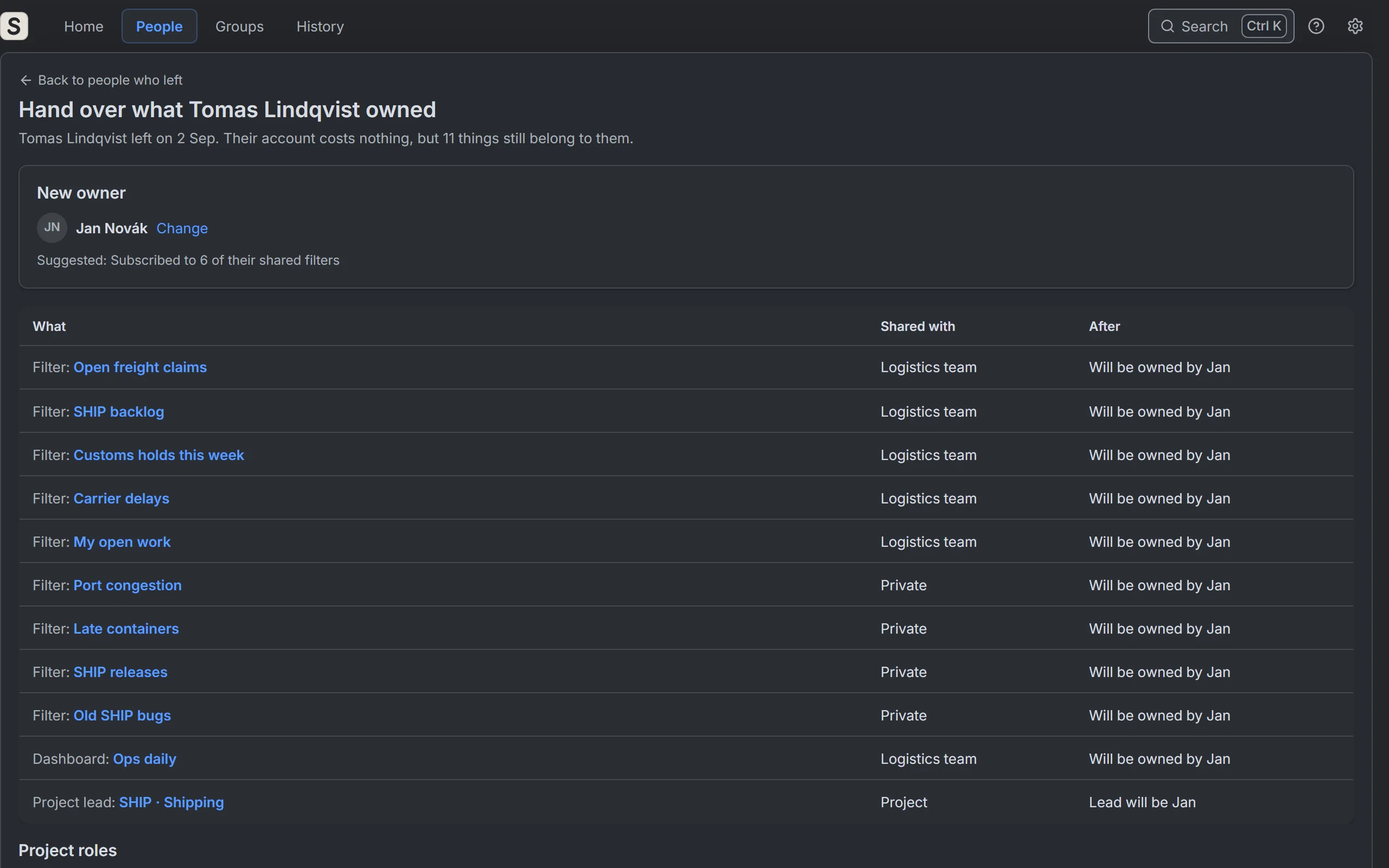1389x868 pixels.
Task: Click the back arrow icon
Action: coord(26,80)
